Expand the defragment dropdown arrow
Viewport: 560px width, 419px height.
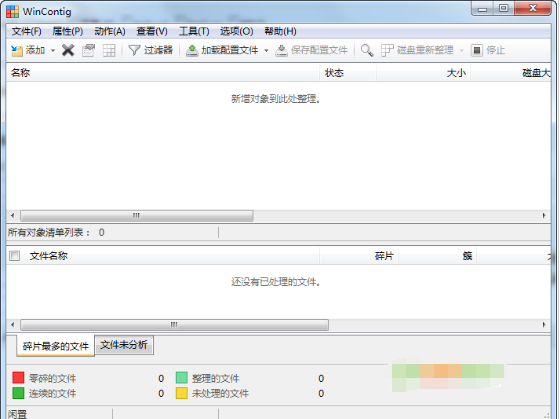(461, 50)
